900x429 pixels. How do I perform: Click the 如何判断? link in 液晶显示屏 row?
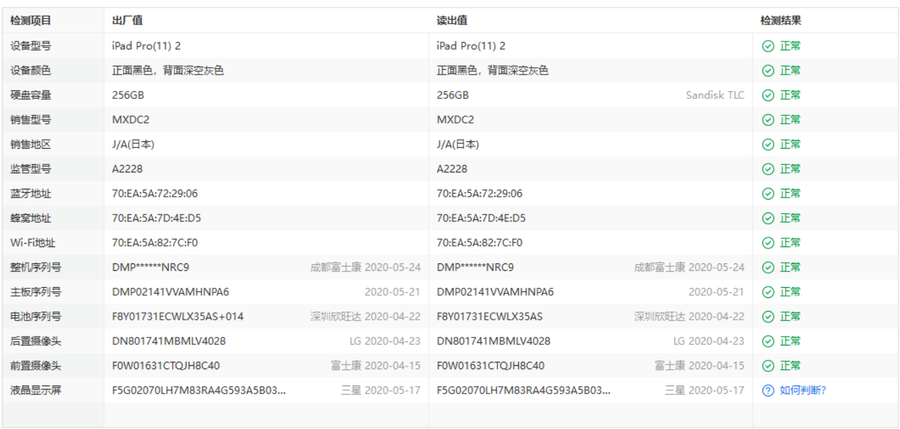(802, 391)
